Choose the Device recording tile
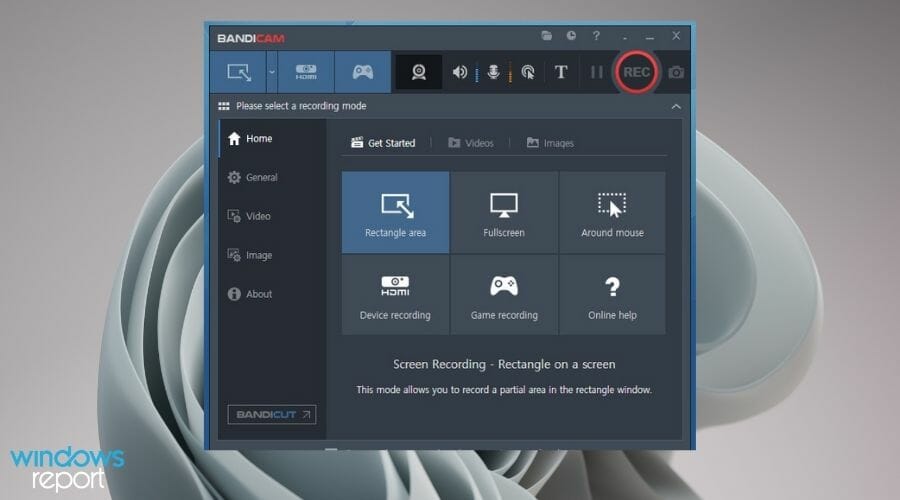 (395, 294)
